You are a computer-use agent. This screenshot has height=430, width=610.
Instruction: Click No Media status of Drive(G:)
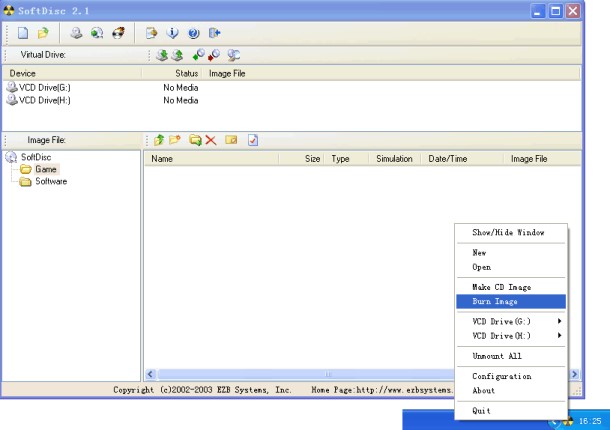click(x=181, y=88)
